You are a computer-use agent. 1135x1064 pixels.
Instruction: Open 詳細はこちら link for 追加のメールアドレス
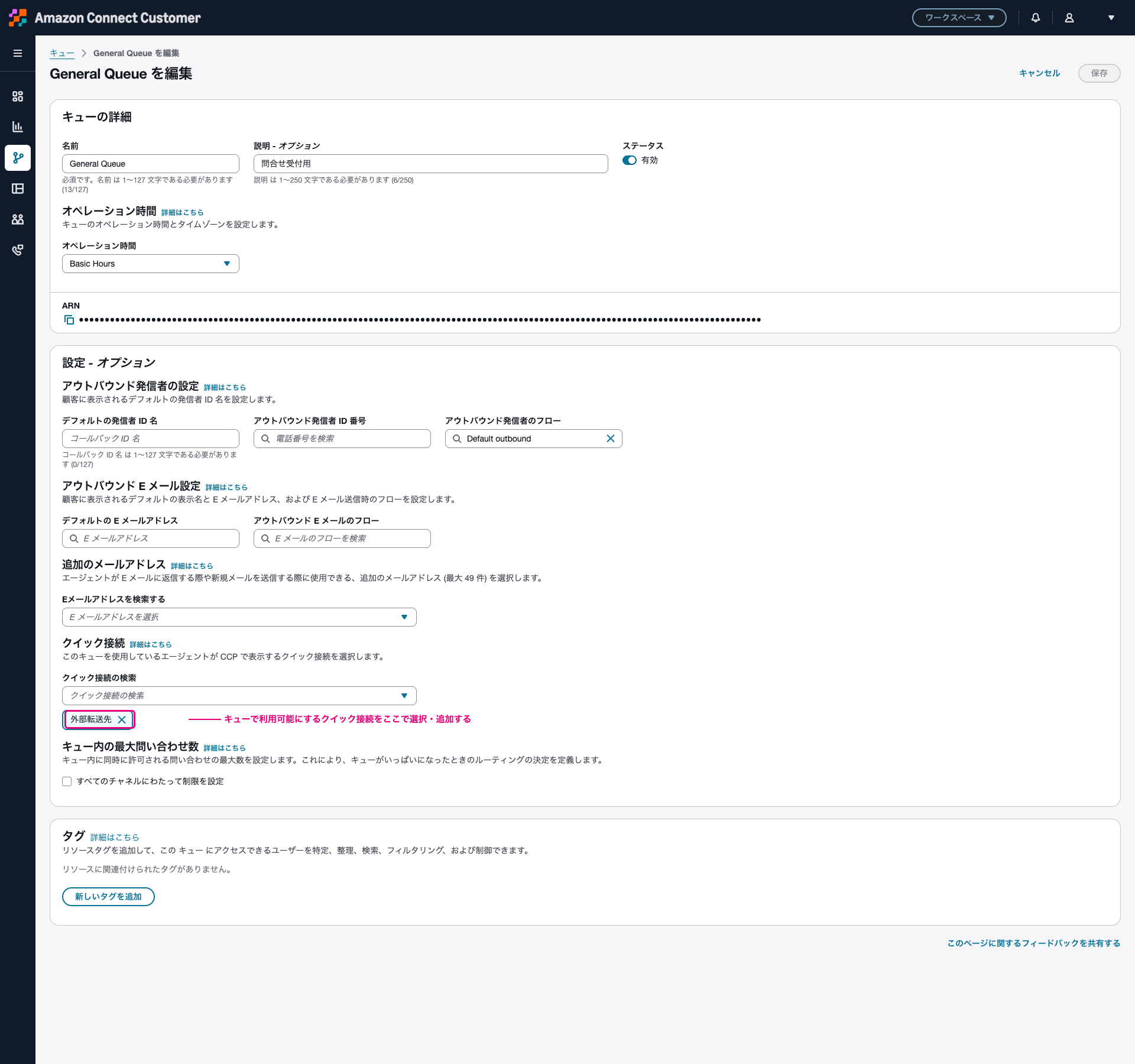point(192,566)
